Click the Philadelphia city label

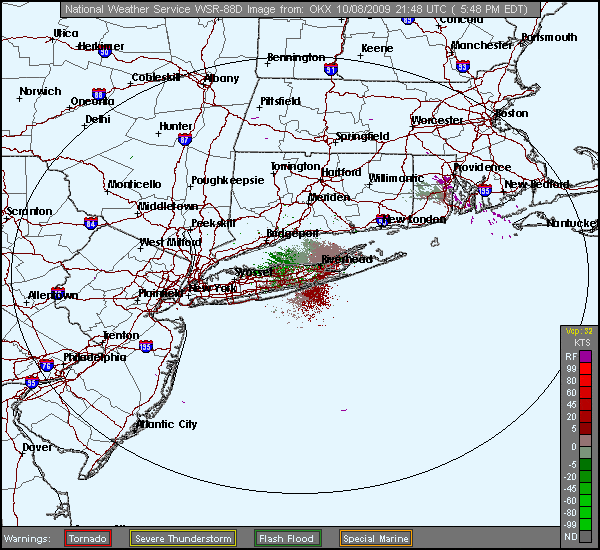pyautogui.click(x=95, y=357)
